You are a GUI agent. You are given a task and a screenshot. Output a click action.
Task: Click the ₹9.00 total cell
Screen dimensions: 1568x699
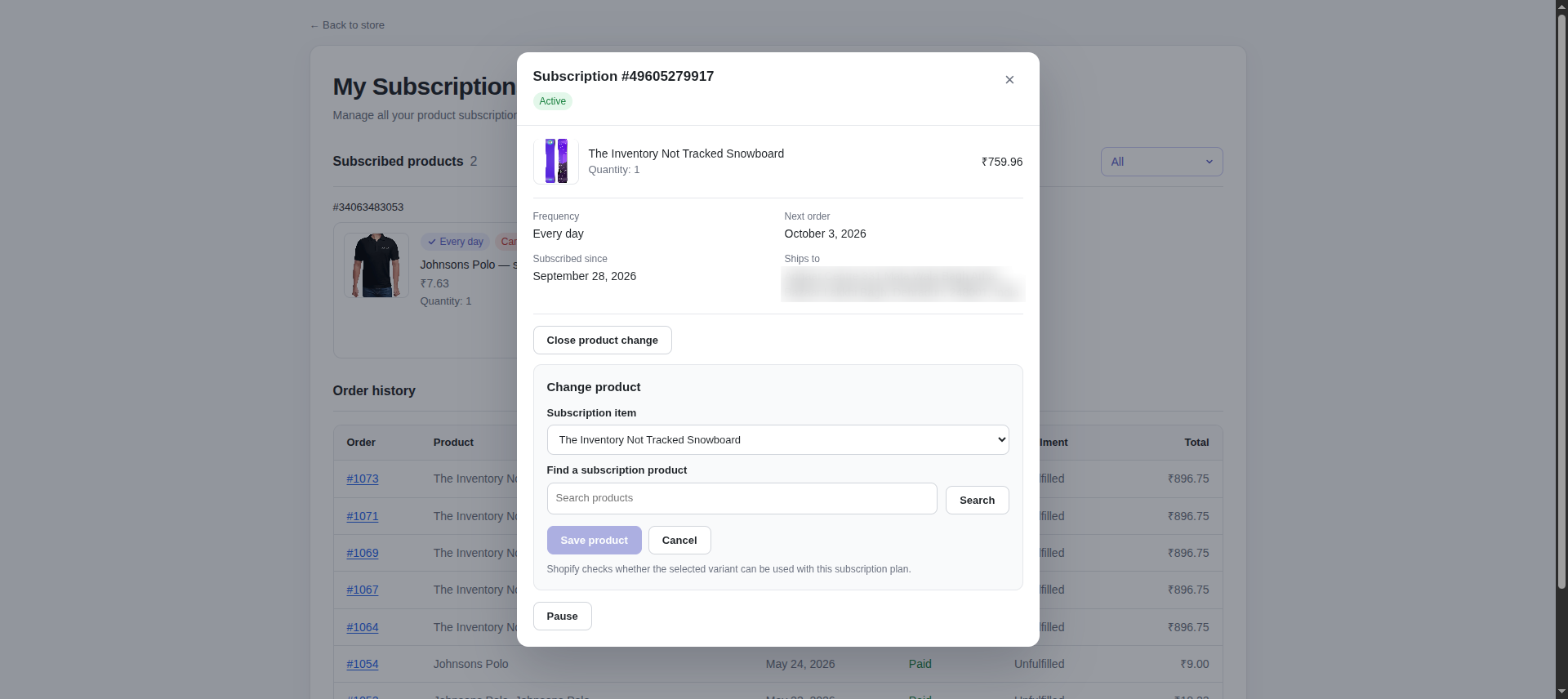click(1195, 665)
